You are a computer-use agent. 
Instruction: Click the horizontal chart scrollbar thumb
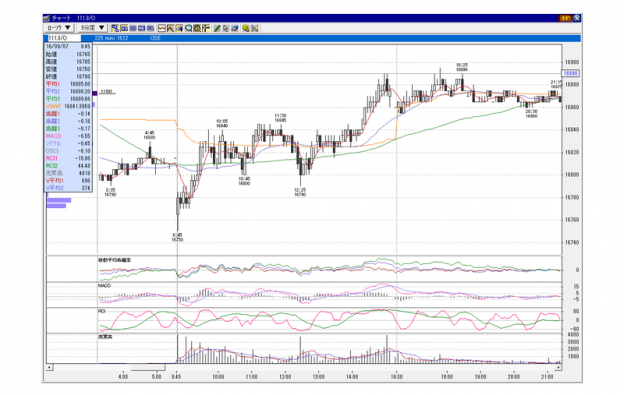[148, 368]
